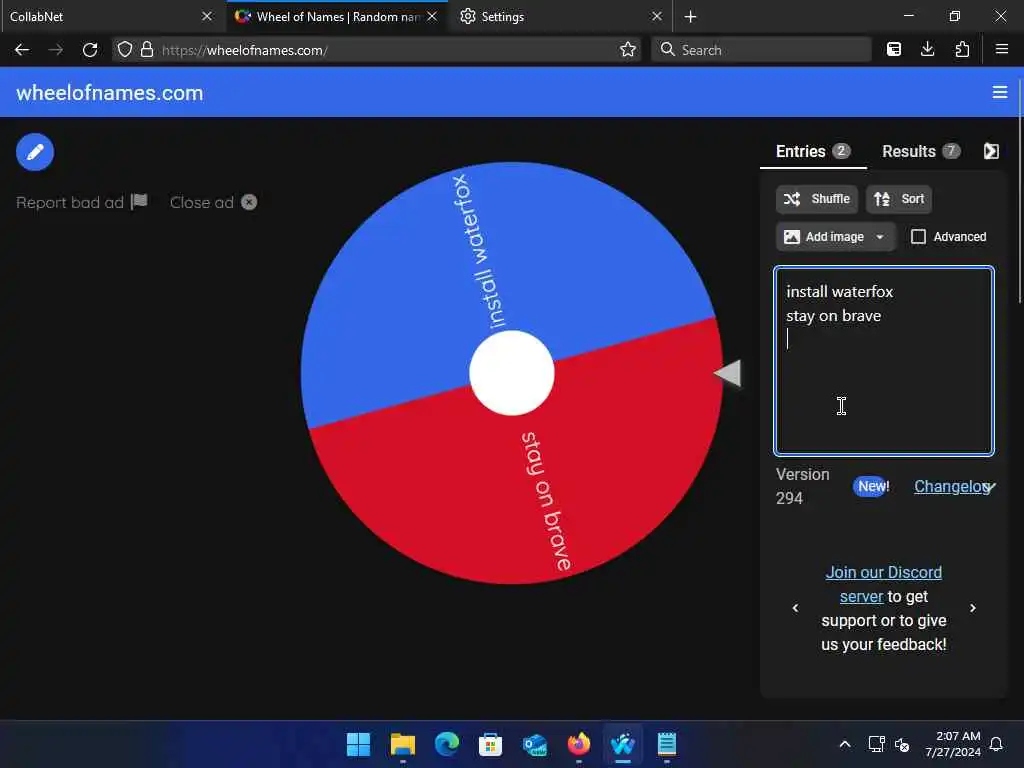Open a new browser tab

click(x=690, y=17)
